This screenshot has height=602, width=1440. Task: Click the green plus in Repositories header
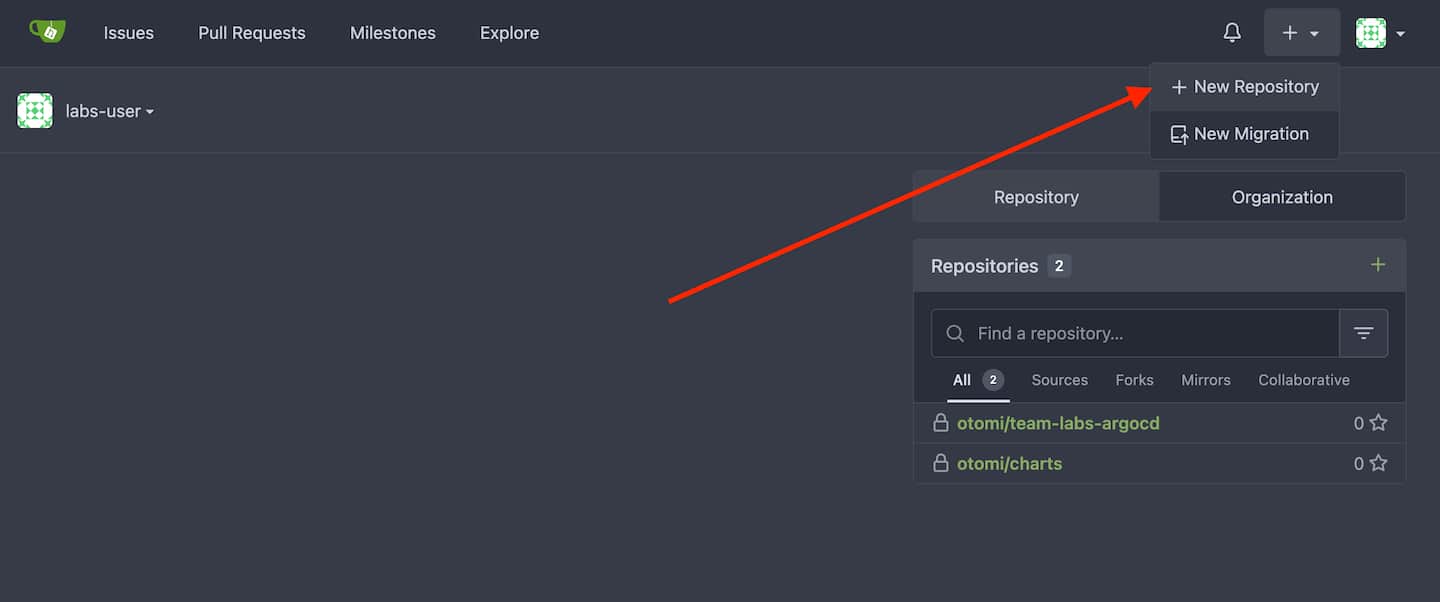coord(1378,265)
